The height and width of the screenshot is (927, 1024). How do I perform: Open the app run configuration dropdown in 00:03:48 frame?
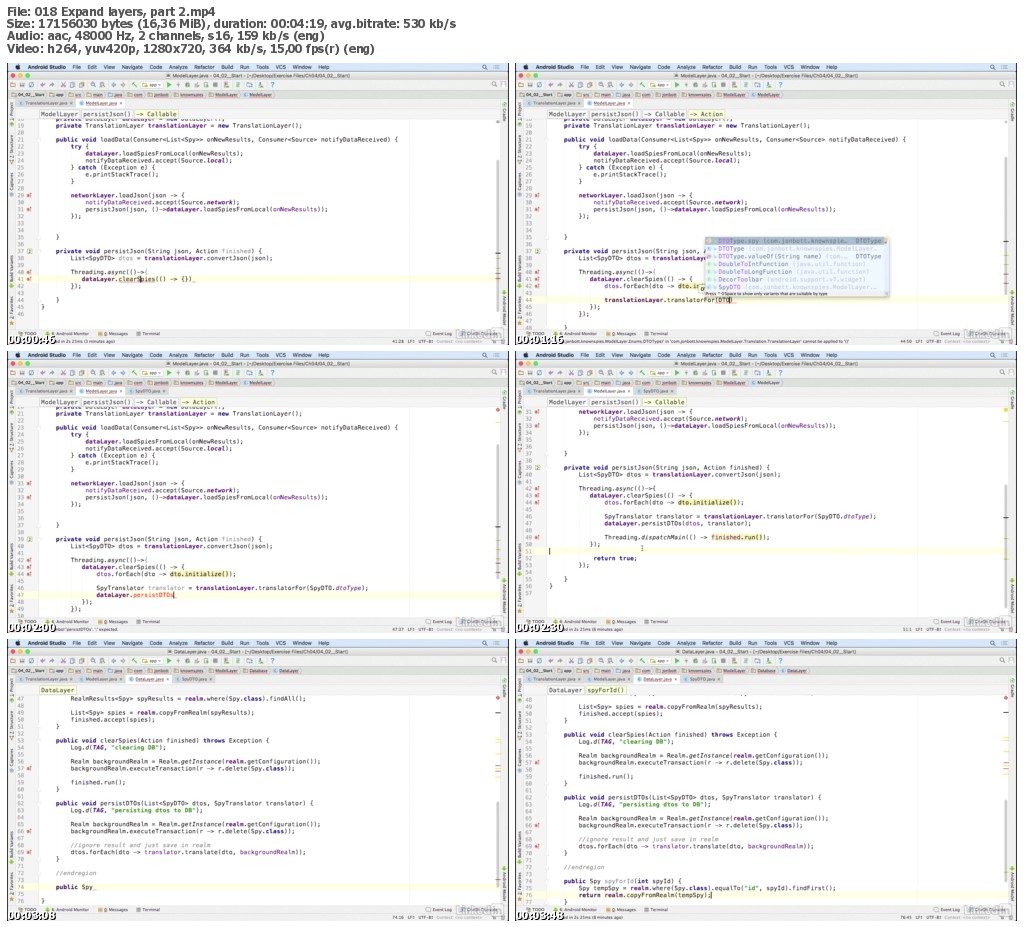point(660,661)
